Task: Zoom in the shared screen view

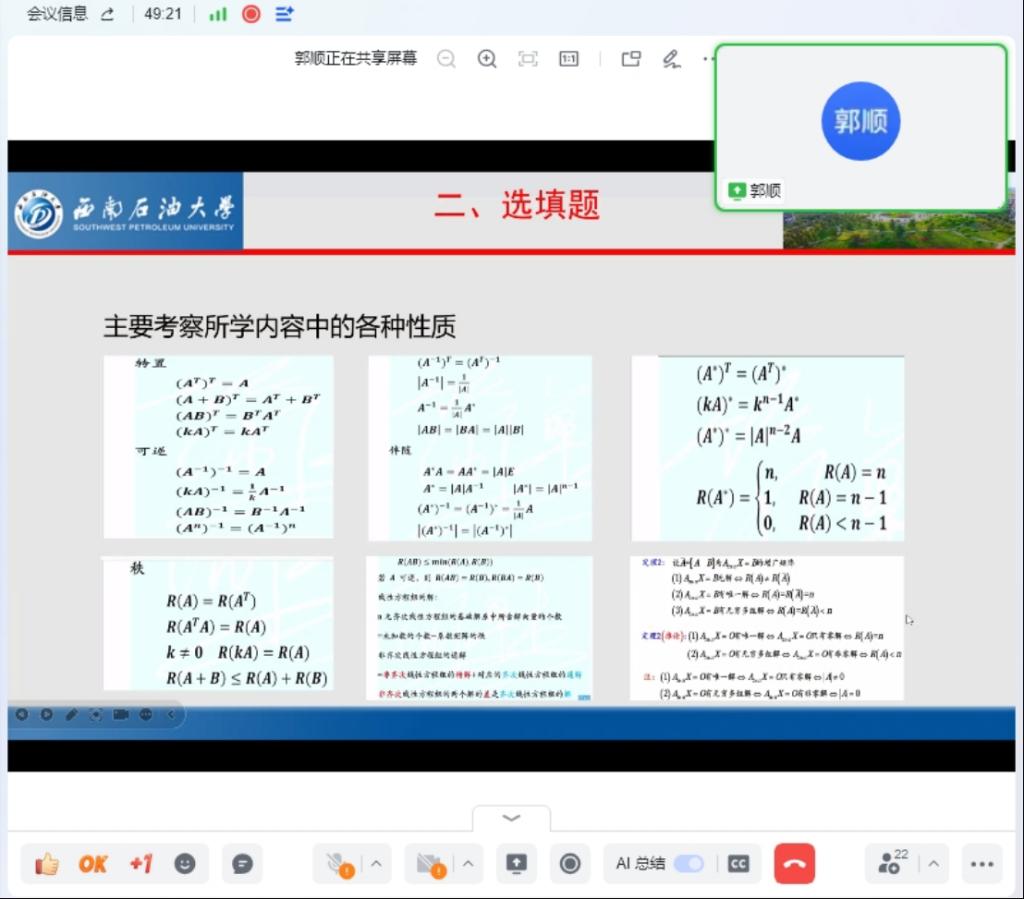Action: coord(487,59)
